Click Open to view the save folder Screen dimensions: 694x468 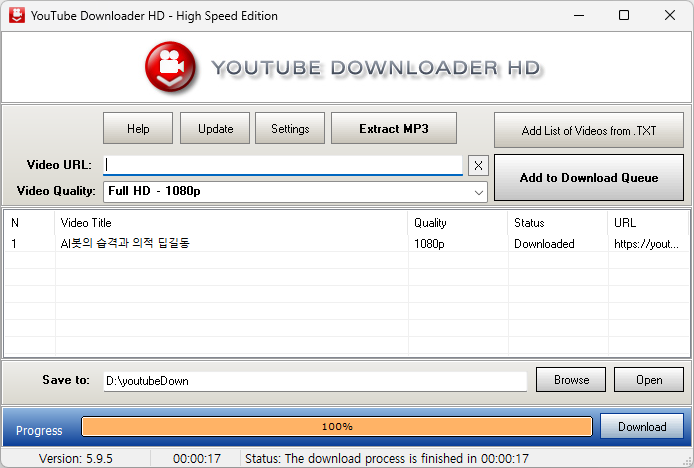point(649,380)
